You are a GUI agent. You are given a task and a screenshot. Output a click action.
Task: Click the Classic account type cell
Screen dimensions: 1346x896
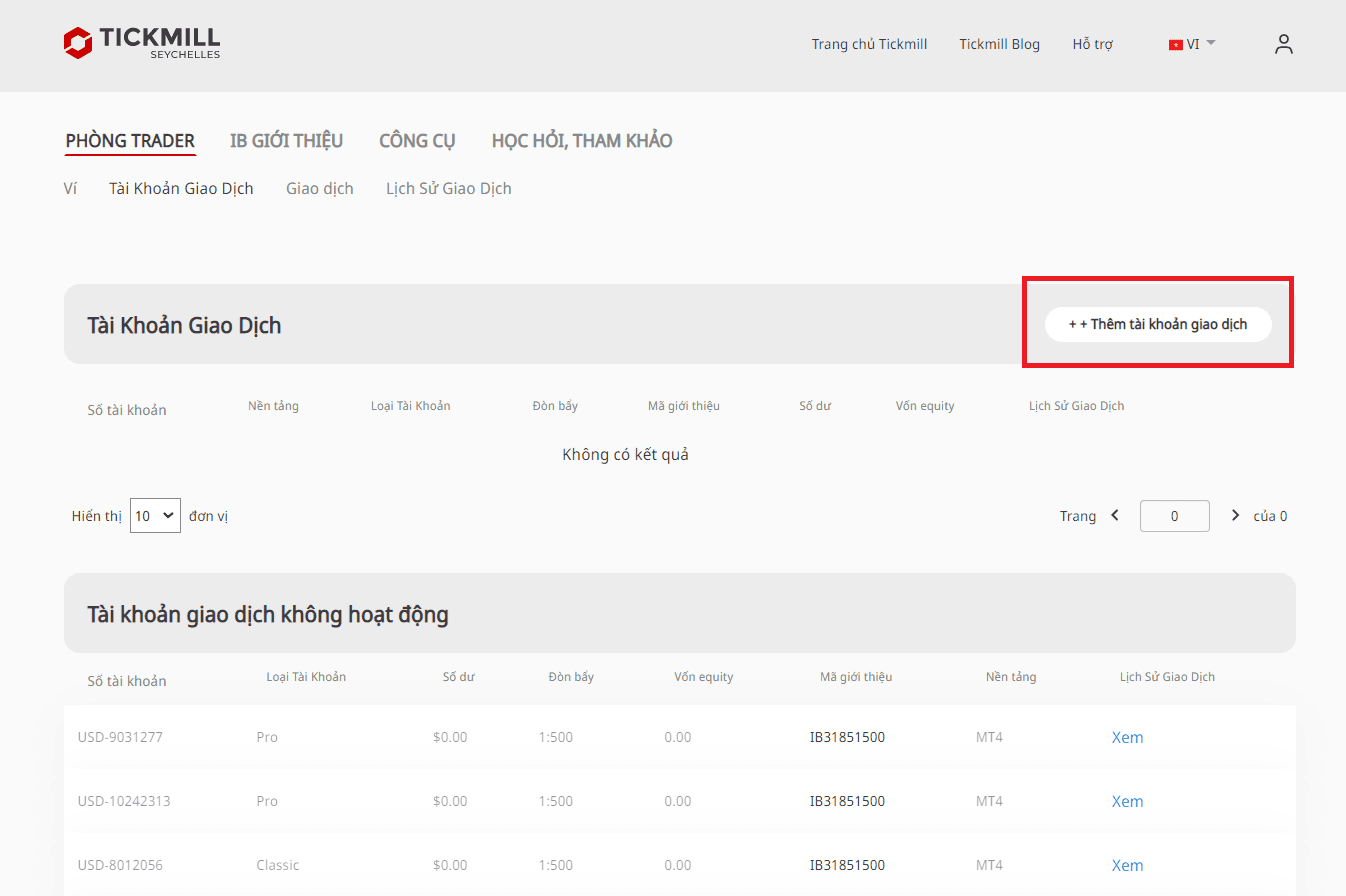click(278, 866)
